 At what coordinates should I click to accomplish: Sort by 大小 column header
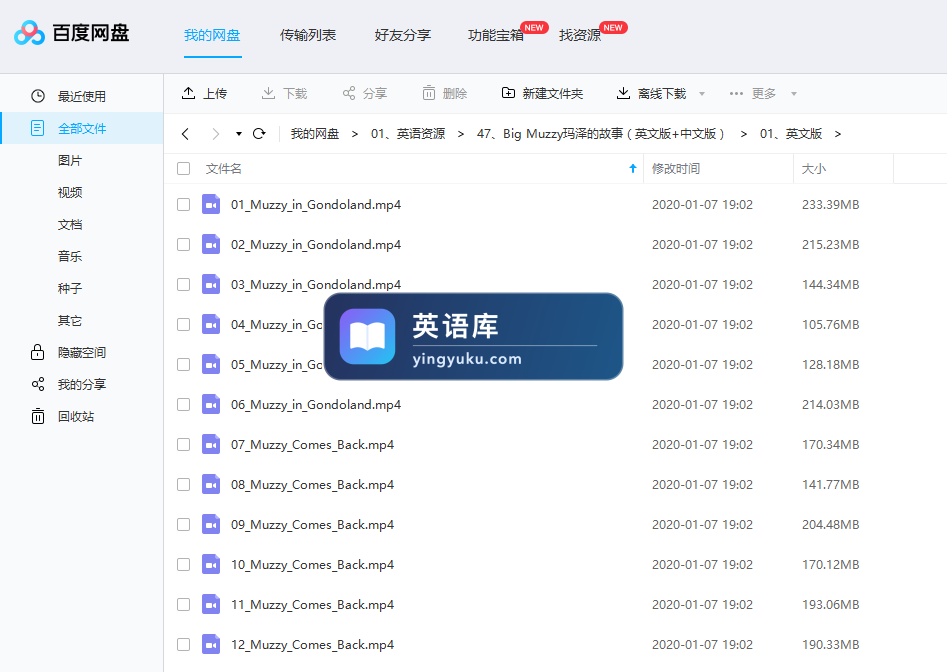(814, 168)
